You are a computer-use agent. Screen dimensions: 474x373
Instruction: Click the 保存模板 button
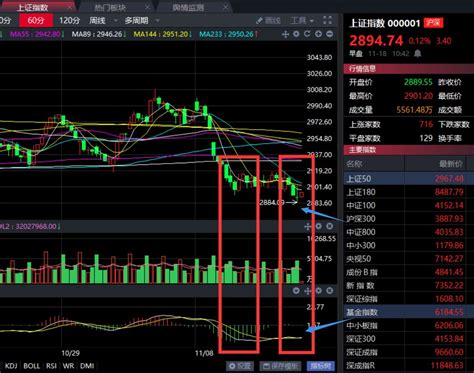(x=281, y=366)
